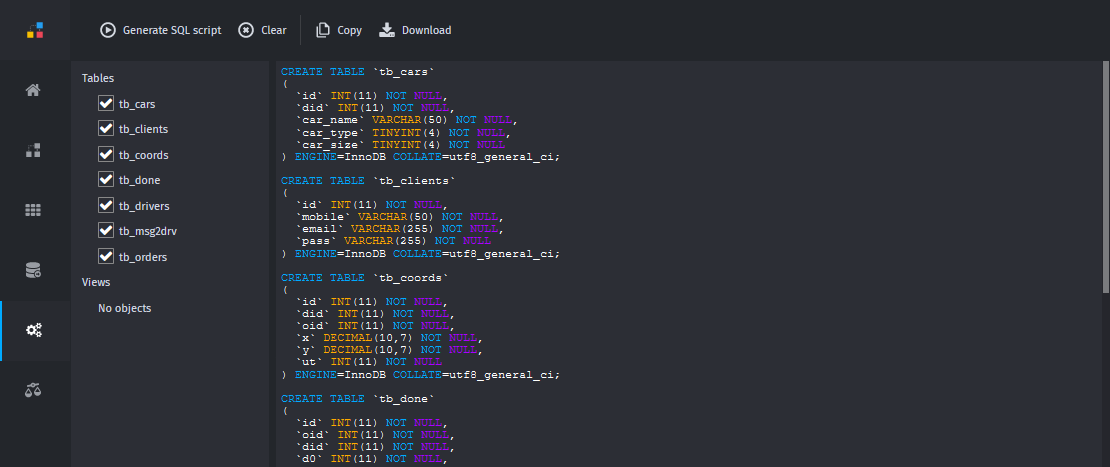Screen dimensions: 1110x467
Task: Open the home icon in sidebar
Action: 33,90
